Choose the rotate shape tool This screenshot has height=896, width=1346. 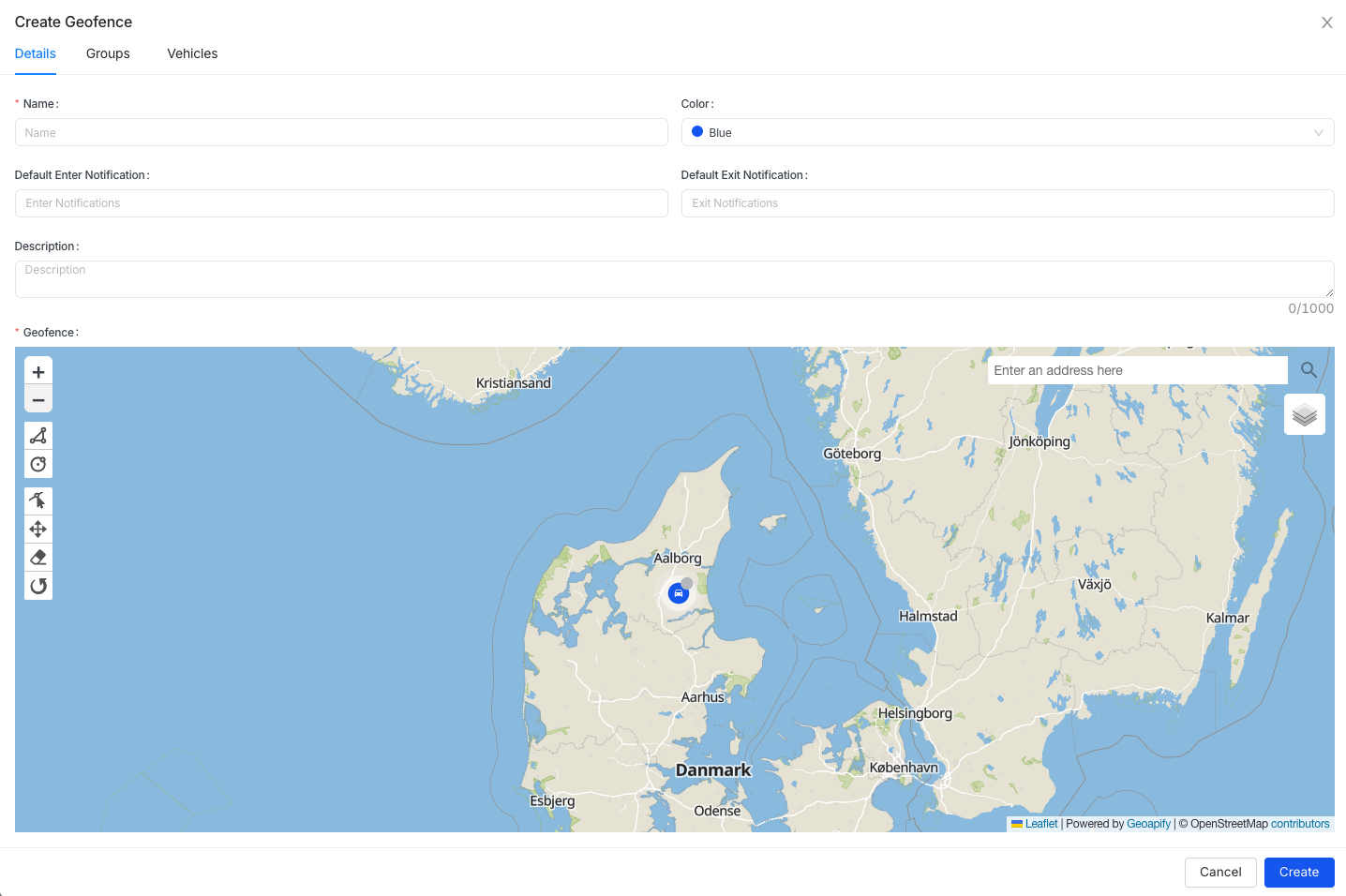(38, 586)
